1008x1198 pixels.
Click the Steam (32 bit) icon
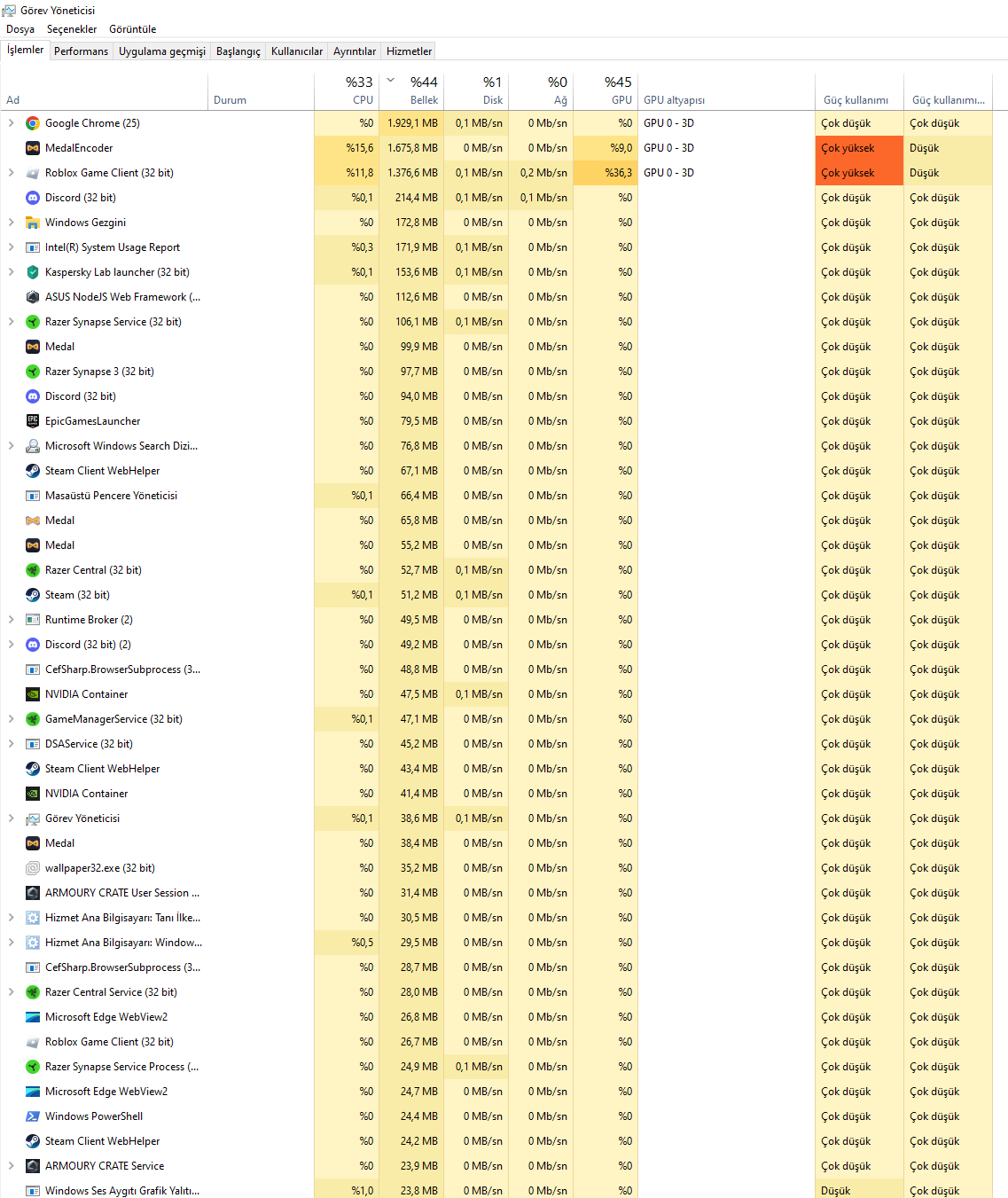coord(33,595)
